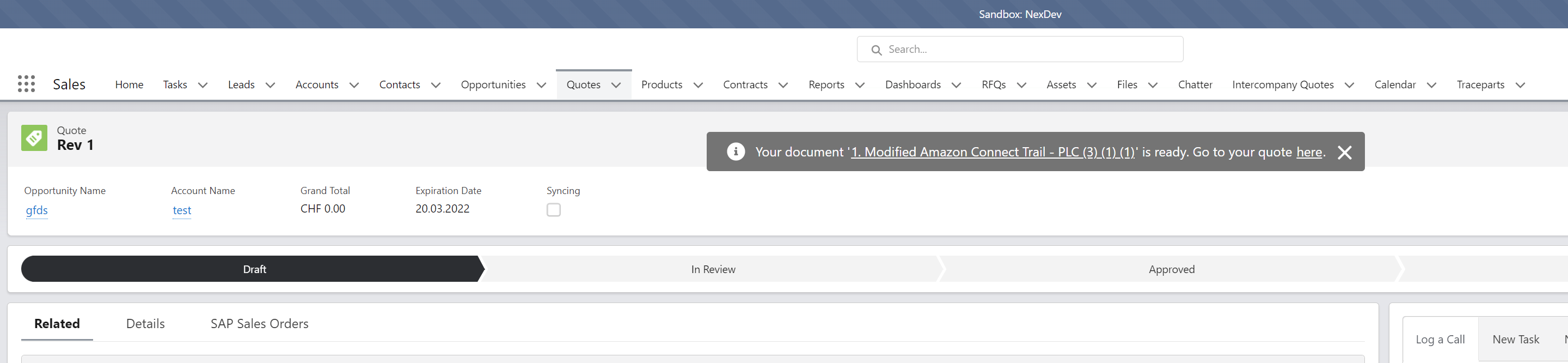Open the gfds opportunity link

[36, 210]
